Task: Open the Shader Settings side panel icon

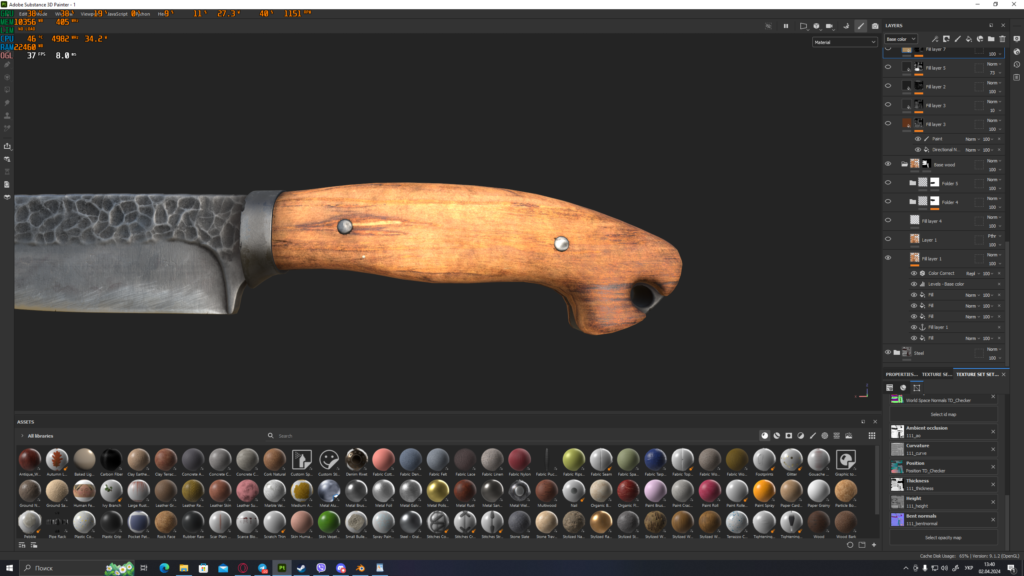Action: point(1017,52)
